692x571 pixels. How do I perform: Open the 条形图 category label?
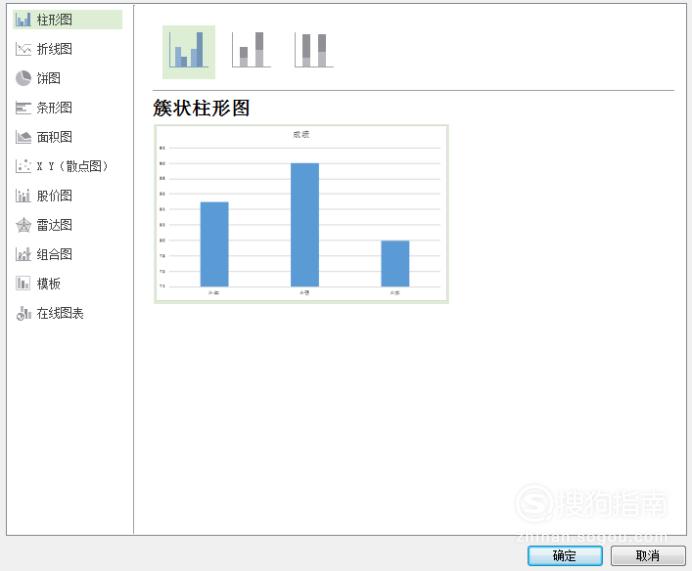(x=54, y=108)
